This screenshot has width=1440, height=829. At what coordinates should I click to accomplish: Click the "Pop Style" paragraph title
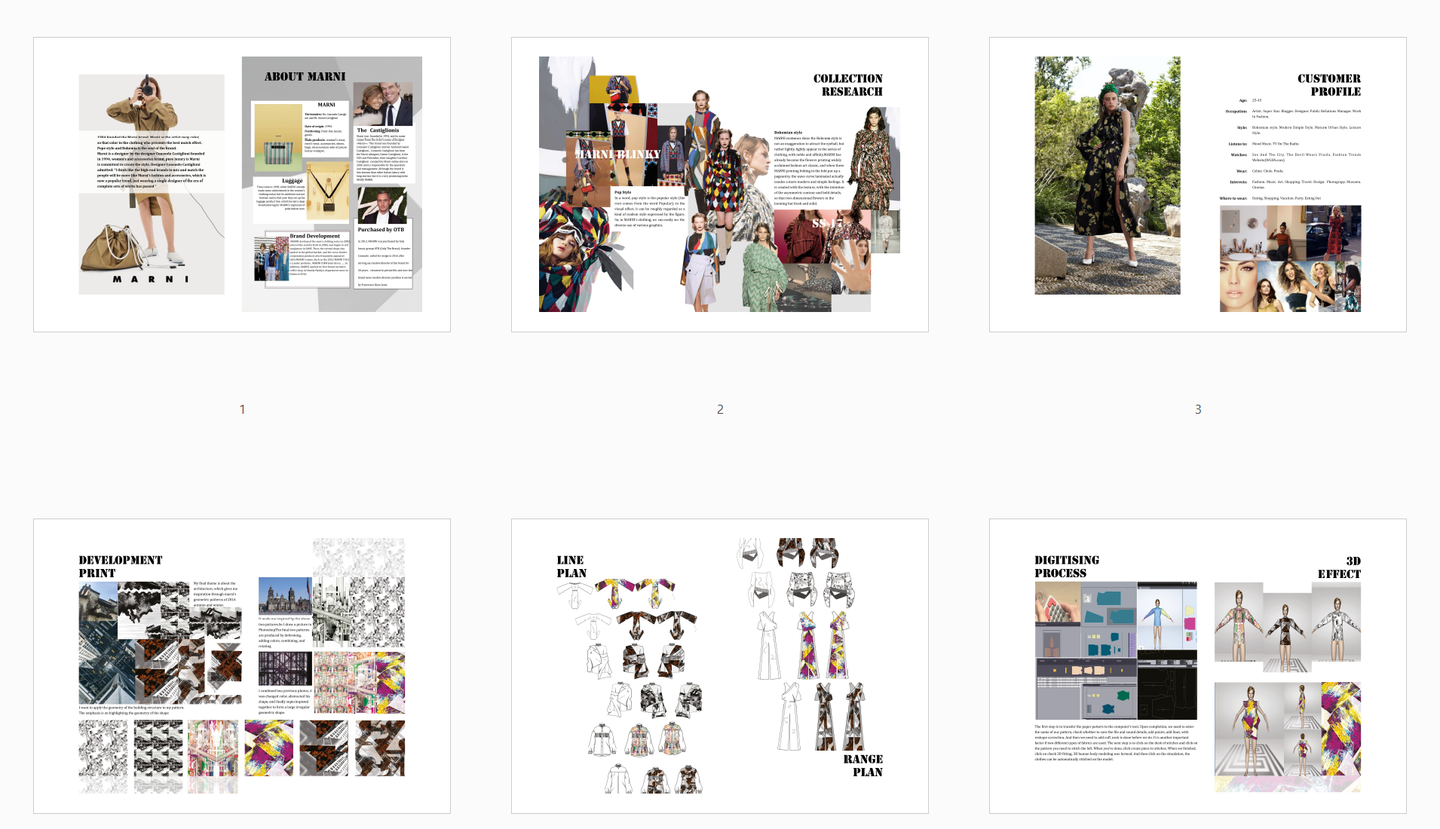623,192
